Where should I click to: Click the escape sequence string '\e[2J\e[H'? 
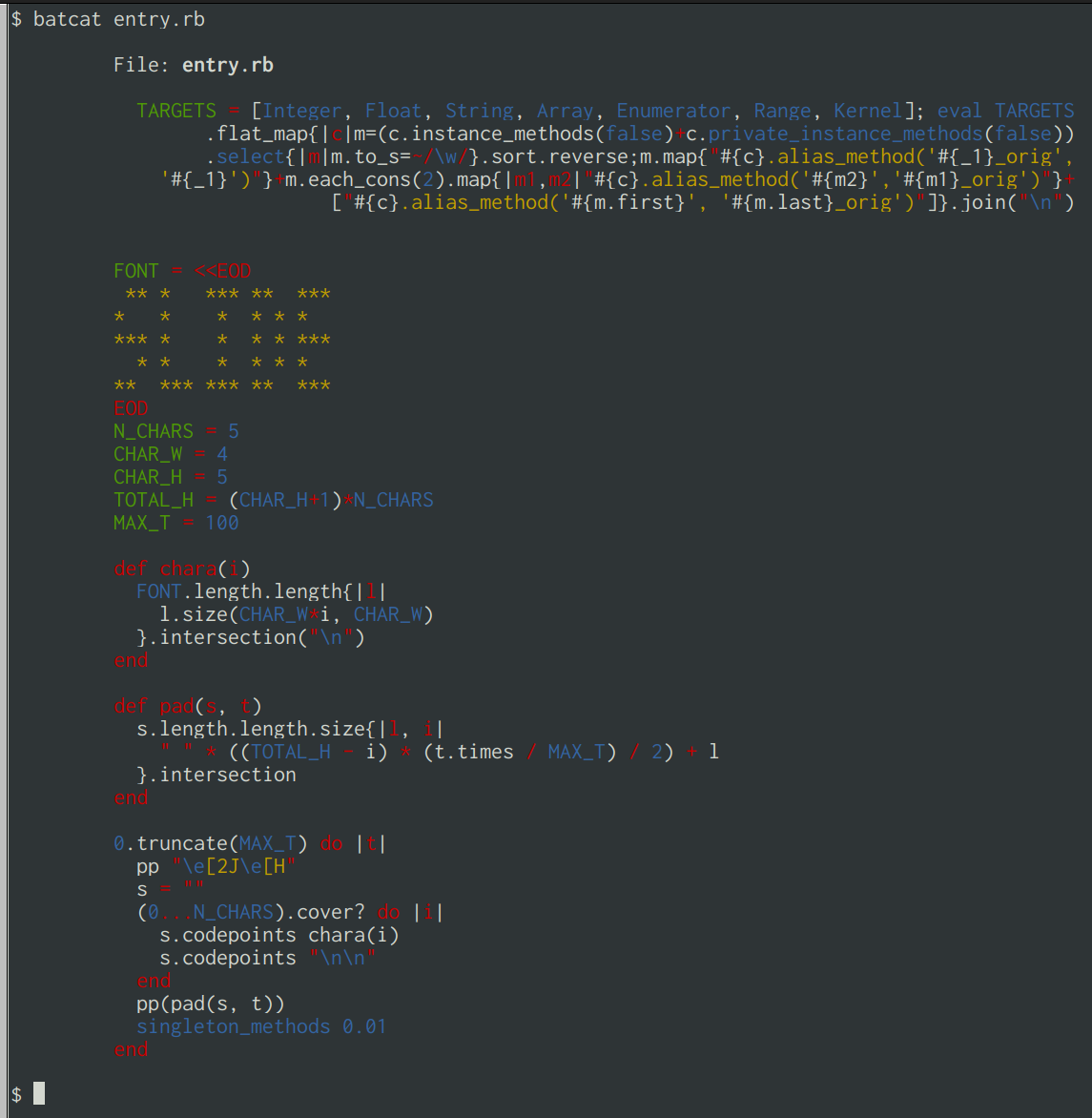click(x=234, y=866)
